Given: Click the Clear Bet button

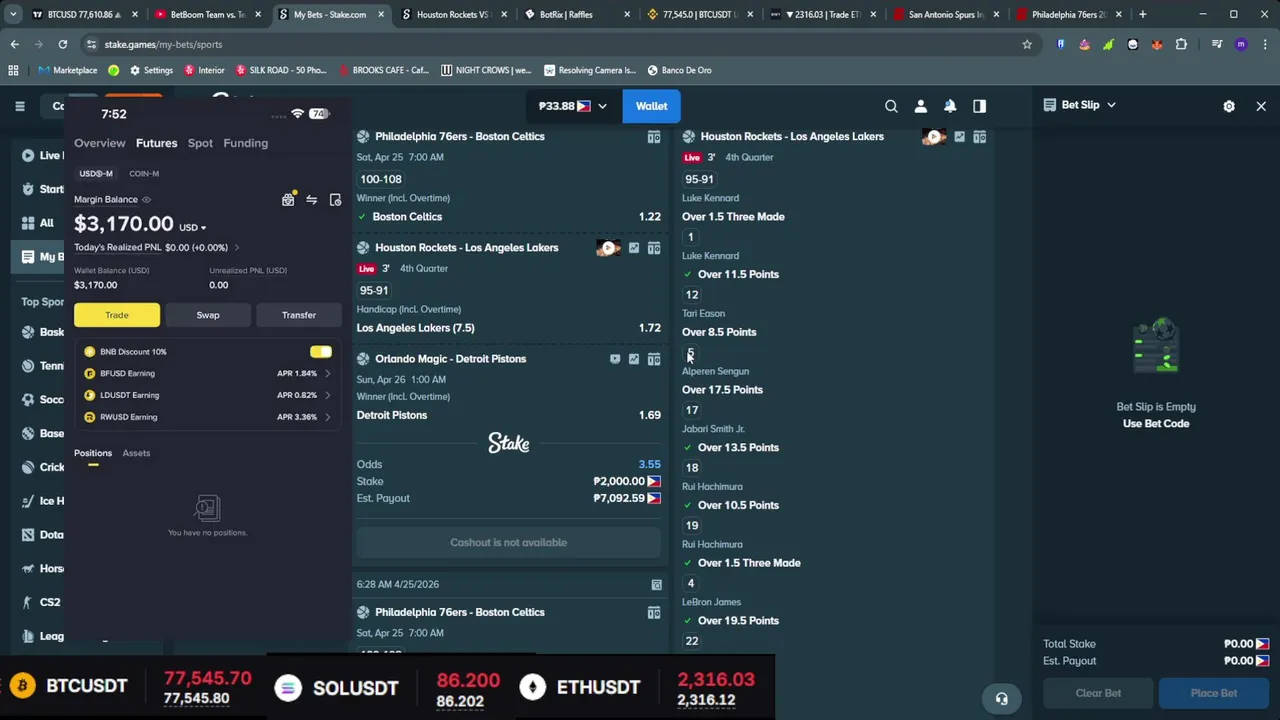Looking at the screenshot, I should click(x=1098, y=693).
